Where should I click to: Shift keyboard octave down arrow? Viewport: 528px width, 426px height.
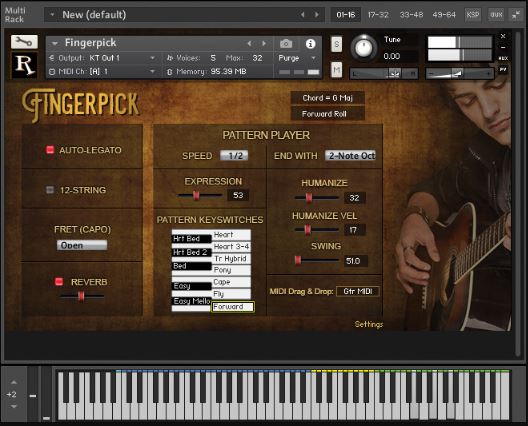pyautogui.click(x=13, y=406)
